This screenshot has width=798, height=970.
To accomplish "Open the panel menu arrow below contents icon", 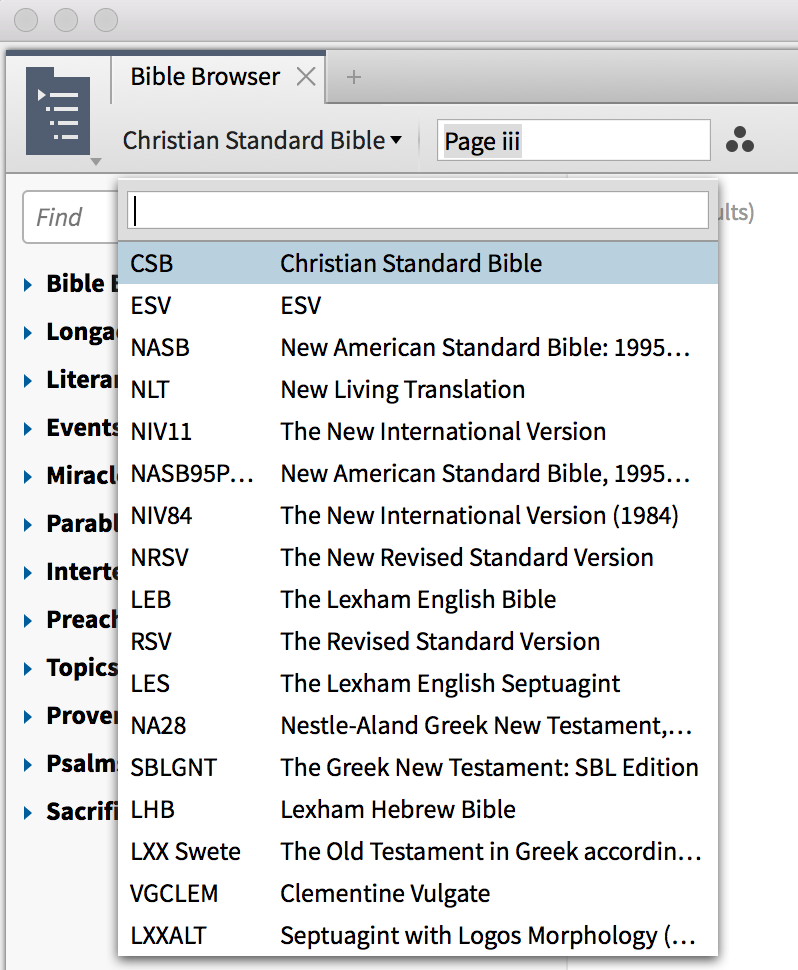I will pyautogui.click(x=95, y=161).
